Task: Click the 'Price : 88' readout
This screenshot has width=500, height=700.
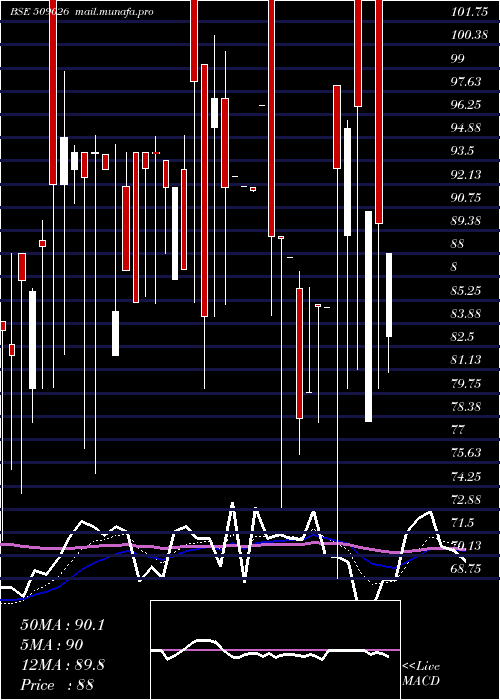Action: [57, 685]
